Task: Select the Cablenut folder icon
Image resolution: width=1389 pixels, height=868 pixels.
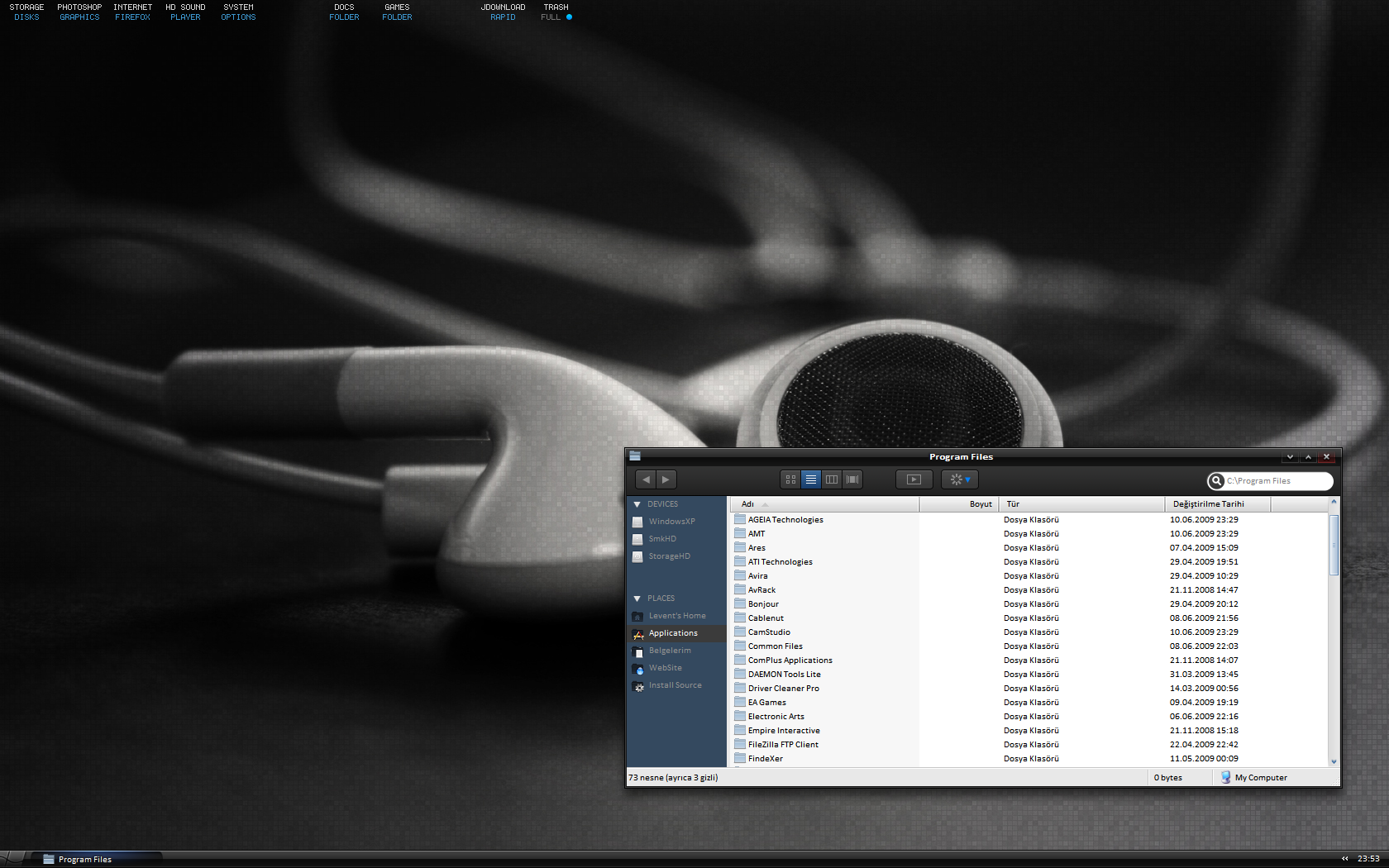Action: (x=740, y=618)
